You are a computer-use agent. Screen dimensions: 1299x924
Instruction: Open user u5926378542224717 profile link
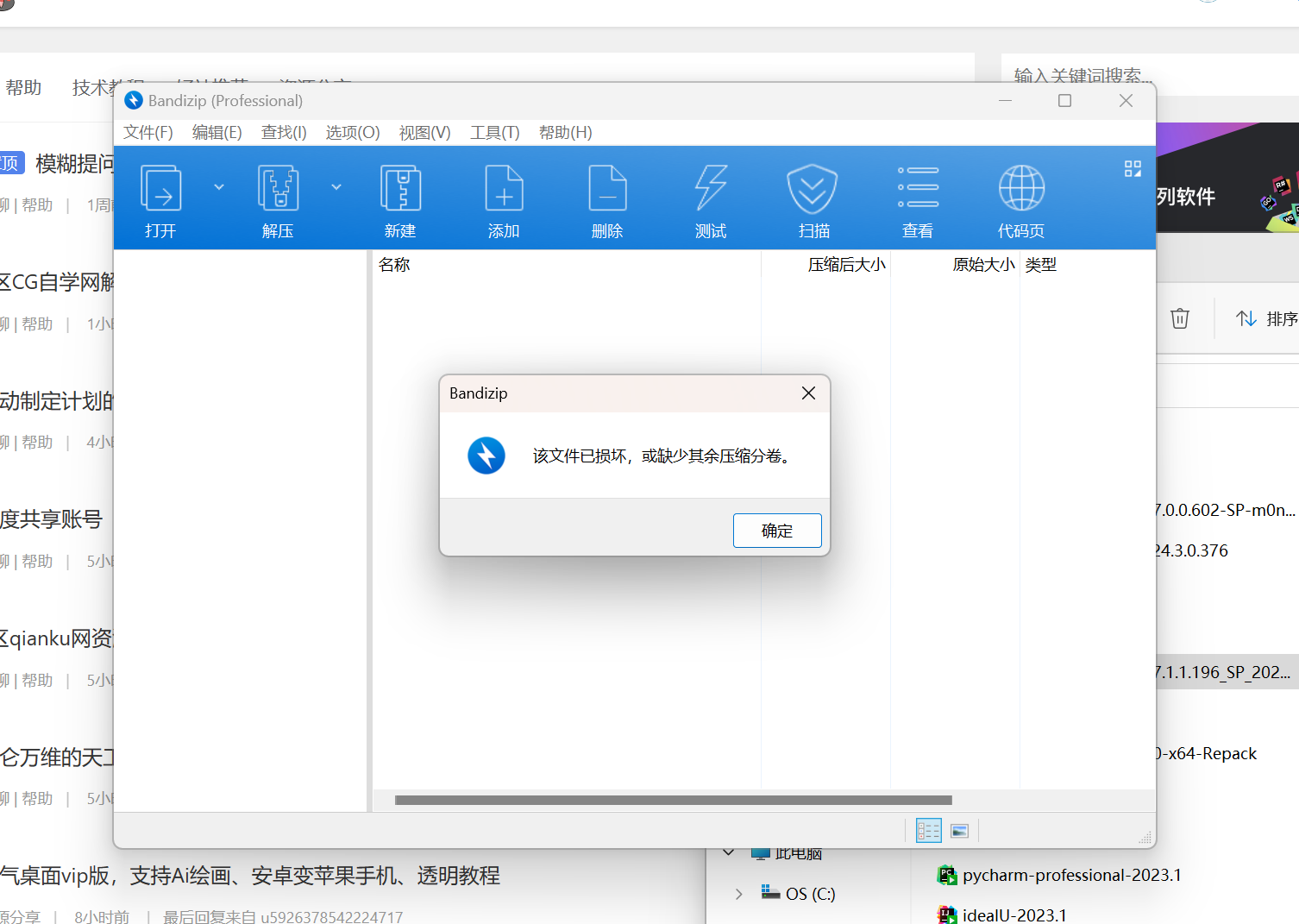coord(331,916)
